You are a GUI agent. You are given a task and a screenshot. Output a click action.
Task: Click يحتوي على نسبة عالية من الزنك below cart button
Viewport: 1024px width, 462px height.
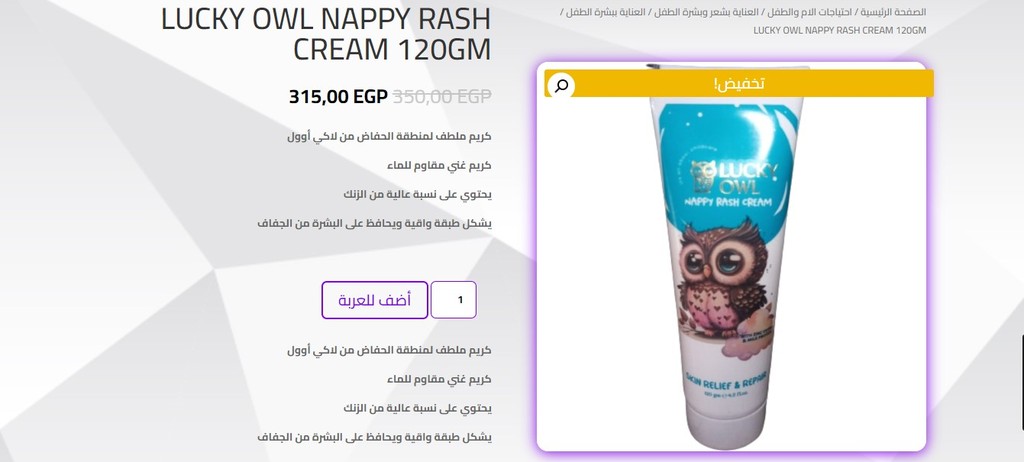[417, 408]
